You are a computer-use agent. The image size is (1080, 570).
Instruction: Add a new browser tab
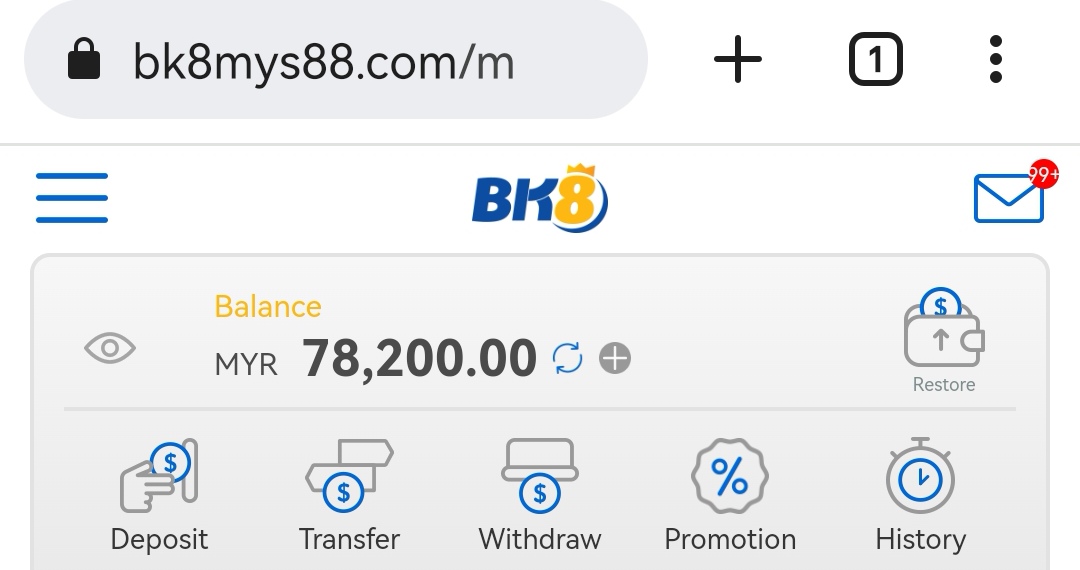click(738, 59)
